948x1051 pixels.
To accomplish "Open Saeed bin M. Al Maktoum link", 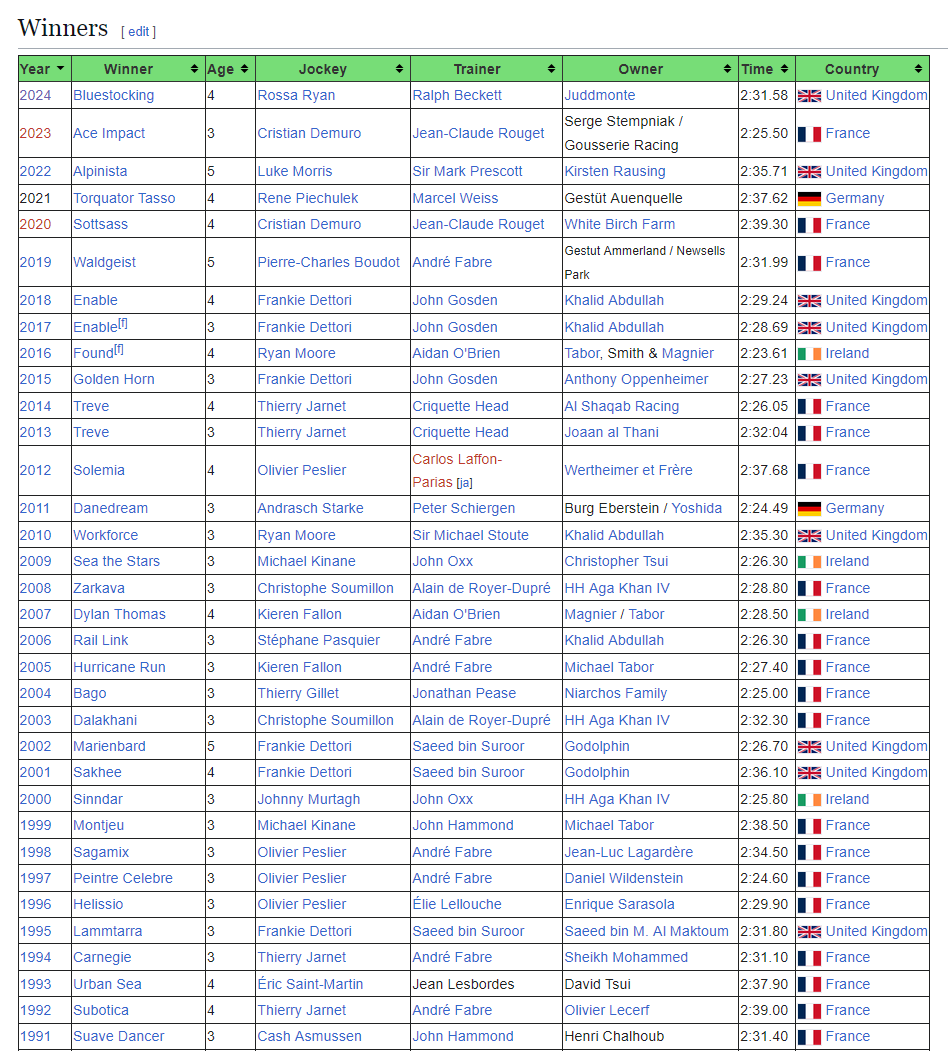I will point(646,931).
